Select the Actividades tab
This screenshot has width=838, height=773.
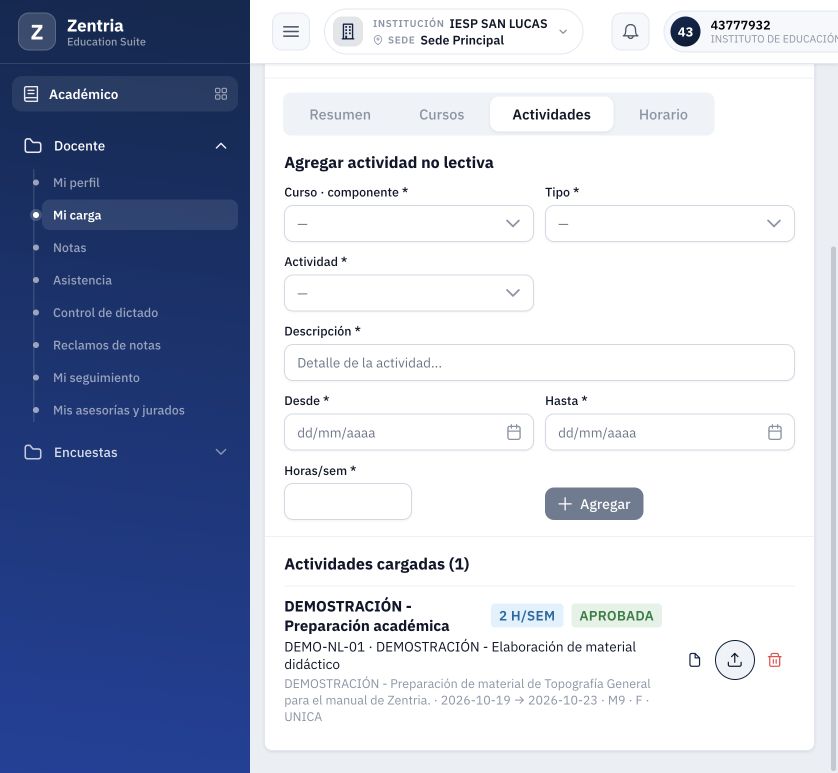coord(552,114)
